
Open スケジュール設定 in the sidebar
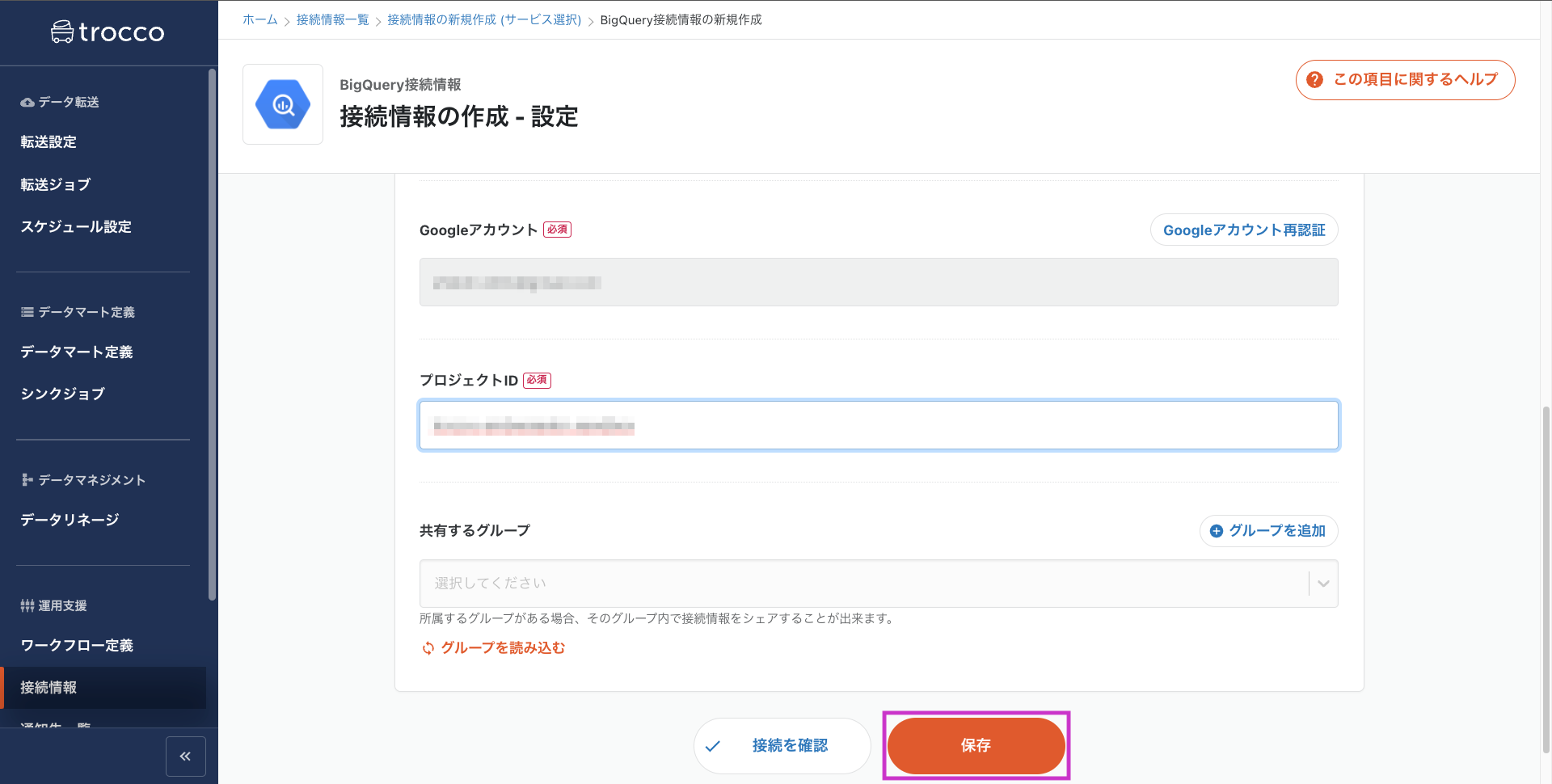pyautogui.click(x=76, y=227)
